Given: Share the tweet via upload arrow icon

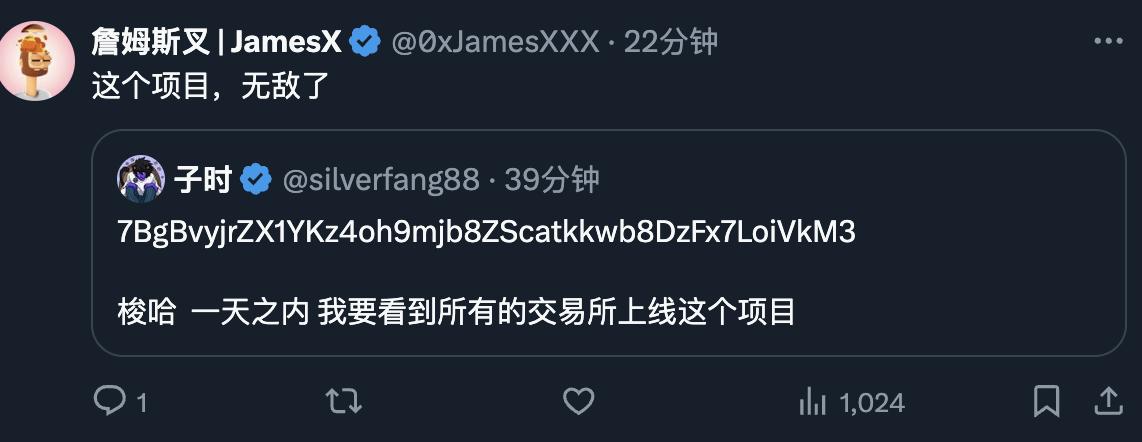Looking at the screenshot, I should (x=1108, y=401).
